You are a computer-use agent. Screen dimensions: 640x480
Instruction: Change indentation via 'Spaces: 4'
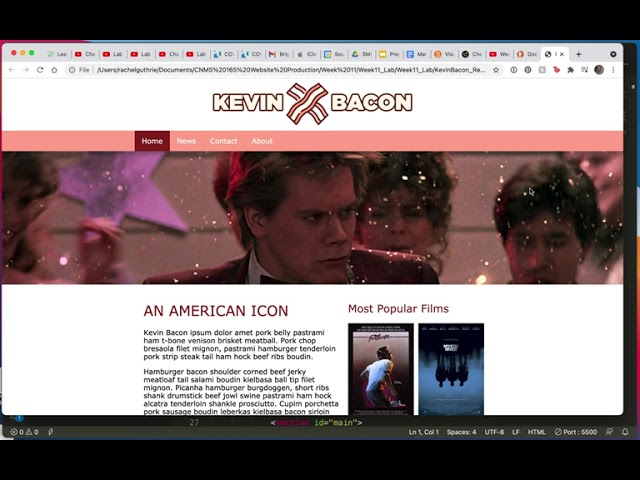461,432
